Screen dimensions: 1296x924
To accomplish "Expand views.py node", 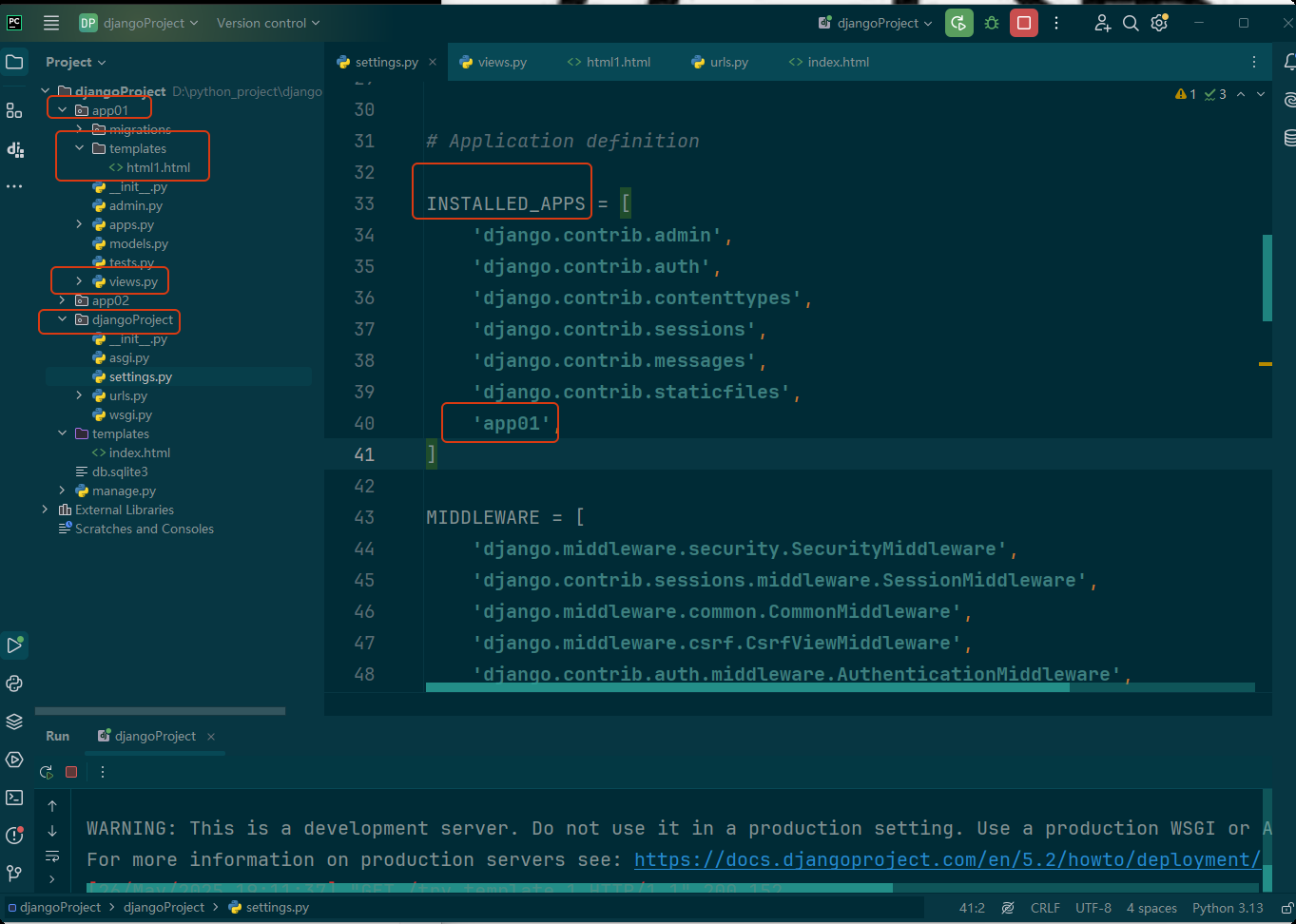I will coord(79,281).
